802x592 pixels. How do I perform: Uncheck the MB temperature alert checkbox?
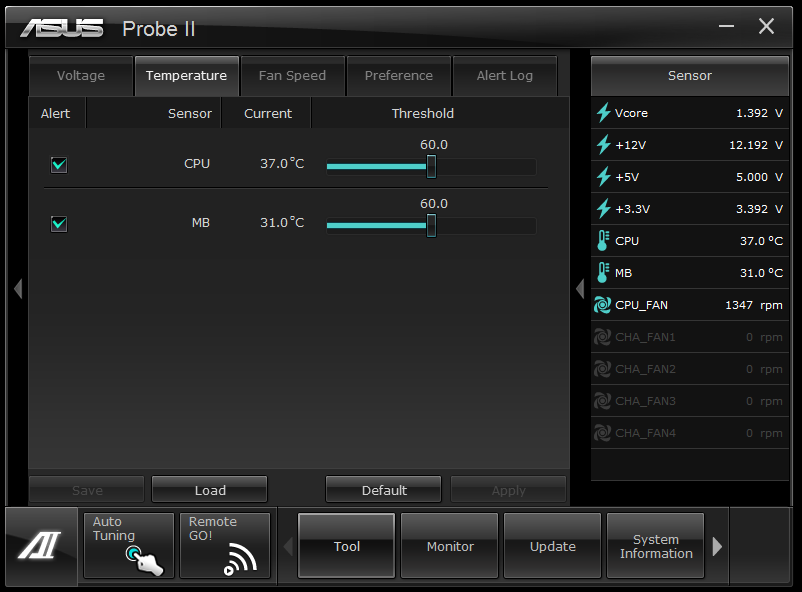tap(59, 223)
